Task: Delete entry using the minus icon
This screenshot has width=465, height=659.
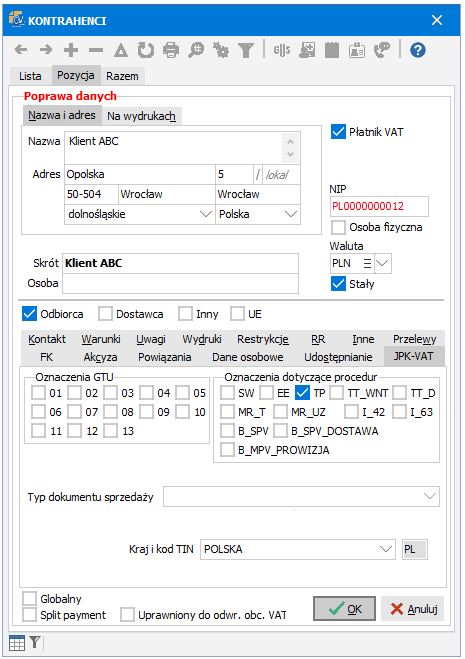Action: [x=96, y=50]
